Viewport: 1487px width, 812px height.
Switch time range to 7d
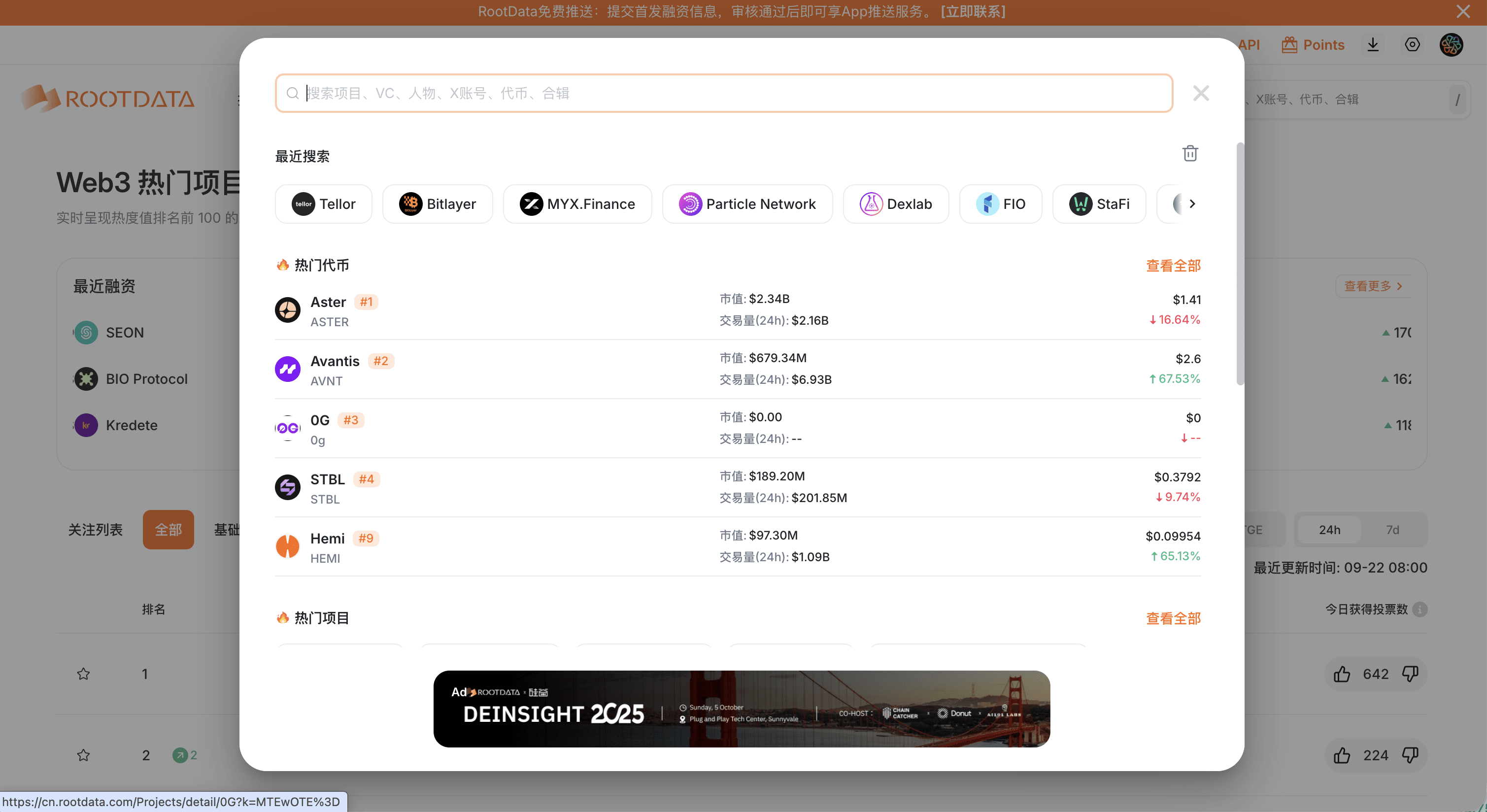pos(1392,529)
